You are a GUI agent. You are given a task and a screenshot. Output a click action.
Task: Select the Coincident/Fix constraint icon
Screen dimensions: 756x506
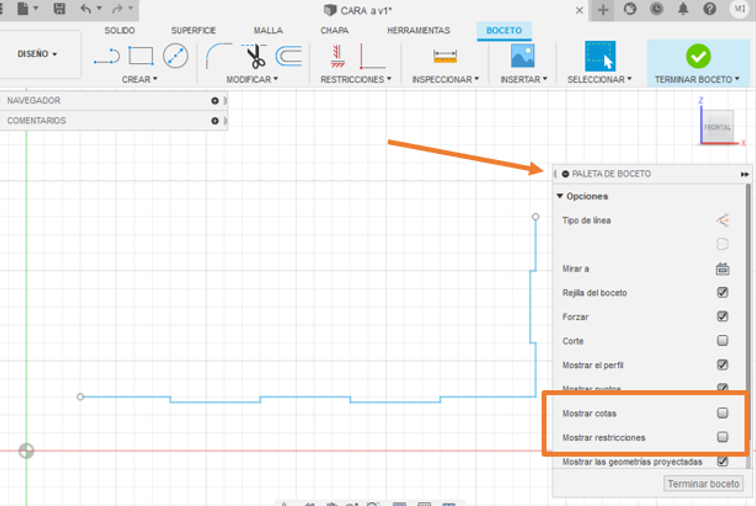(x=338, y=56)
